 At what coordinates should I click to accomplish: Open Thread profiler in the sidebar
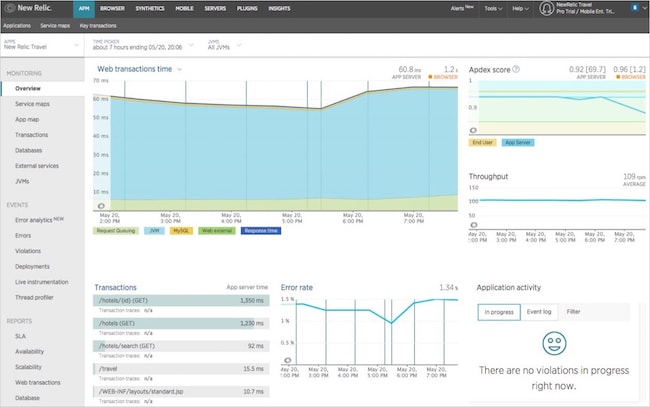pyautogui.click(x=34, y=298)
